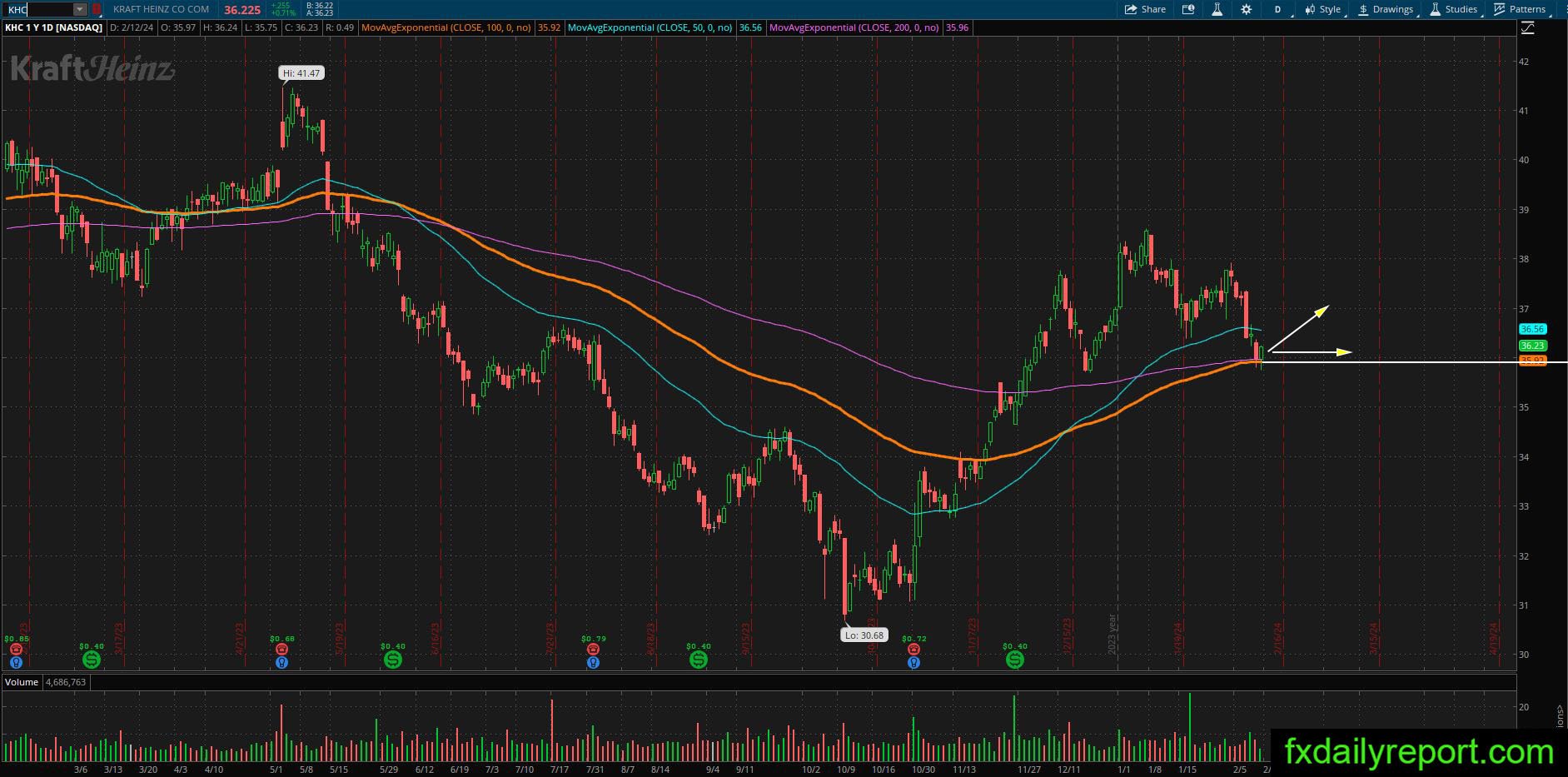
Task: Open the Patterns menu
Action: click(x=1521, y=9)
